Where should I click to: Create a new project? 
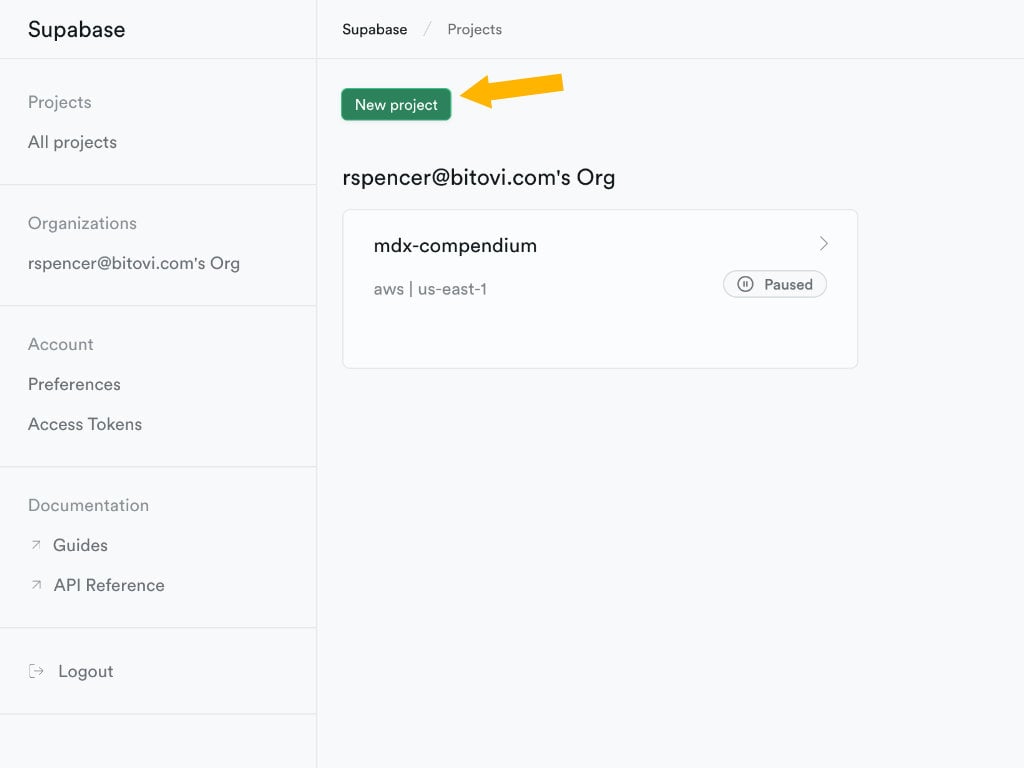click(x=395, y=104)
